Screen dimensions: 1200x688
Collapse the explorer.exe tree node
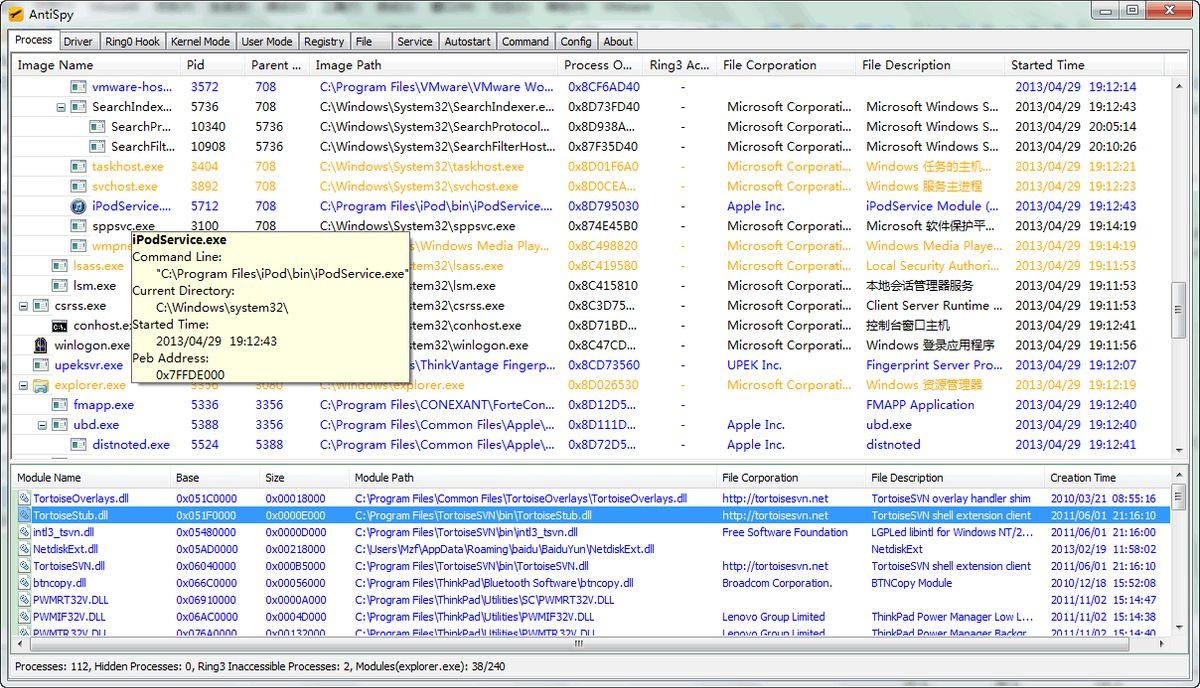tap(23, 385)
